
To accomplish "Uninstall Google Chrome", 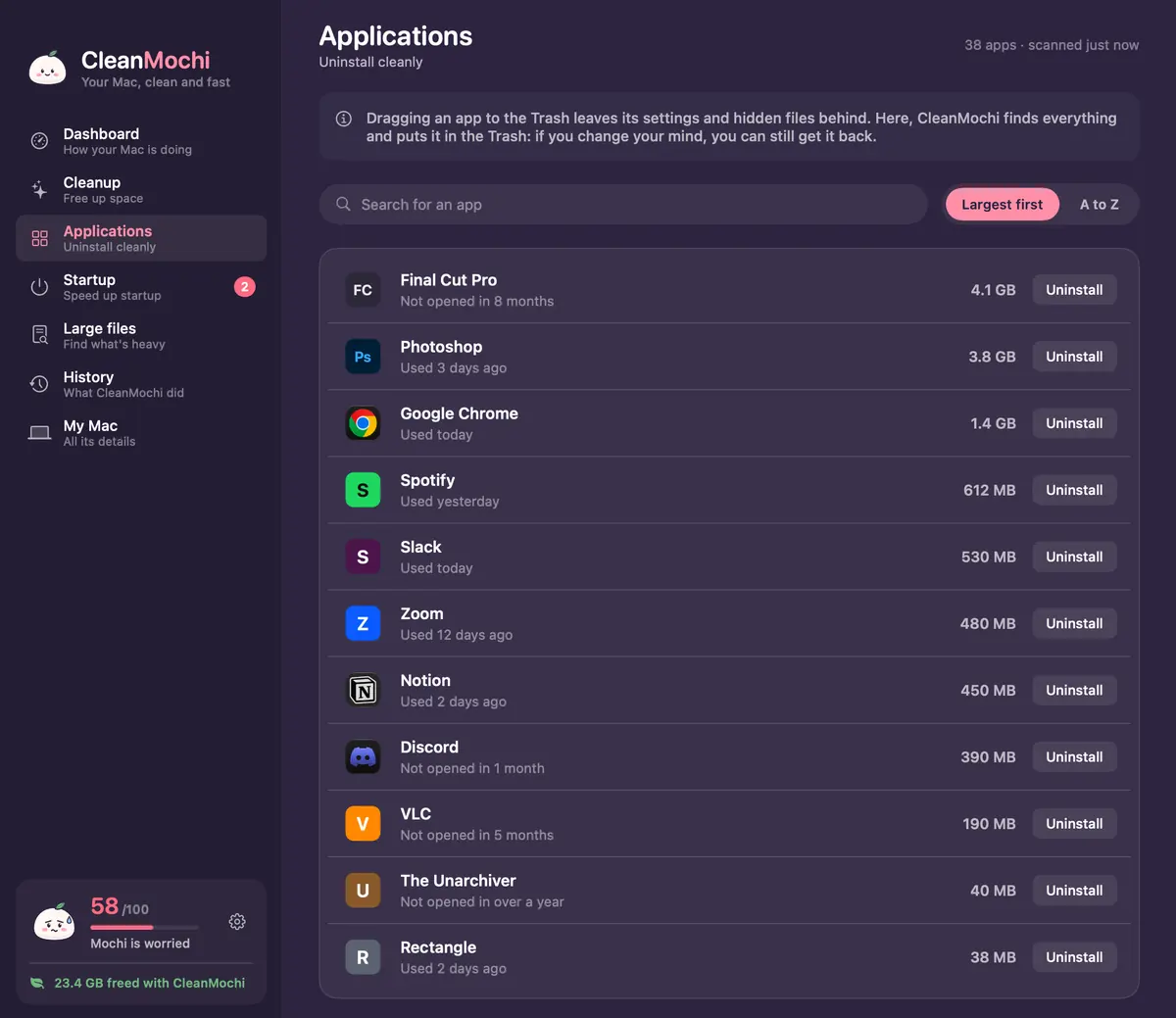I will [1074, 423].
